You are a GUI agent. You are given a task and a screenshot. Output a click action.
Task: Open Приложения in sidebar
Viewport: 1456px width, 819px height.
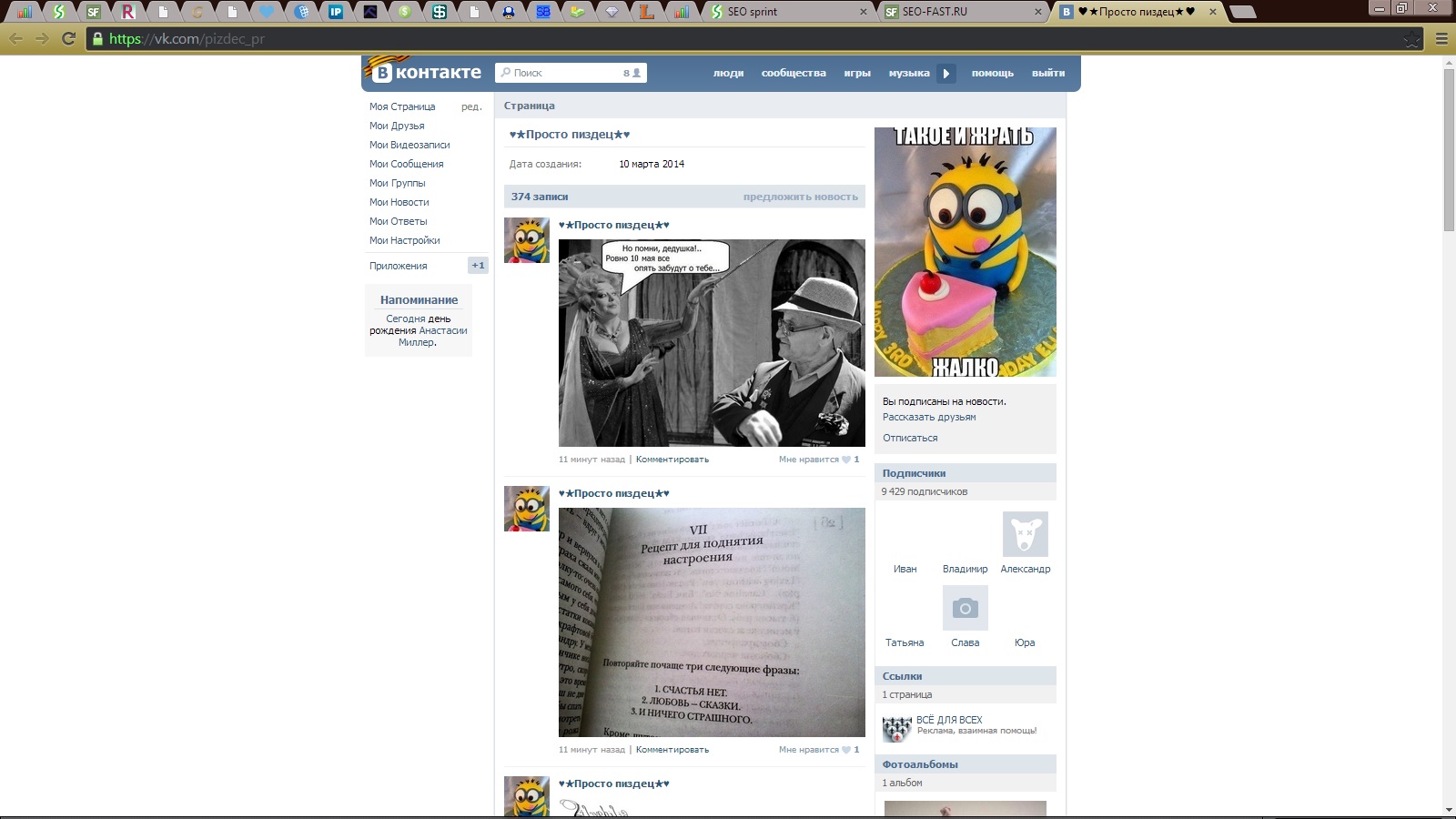point(398,266)
